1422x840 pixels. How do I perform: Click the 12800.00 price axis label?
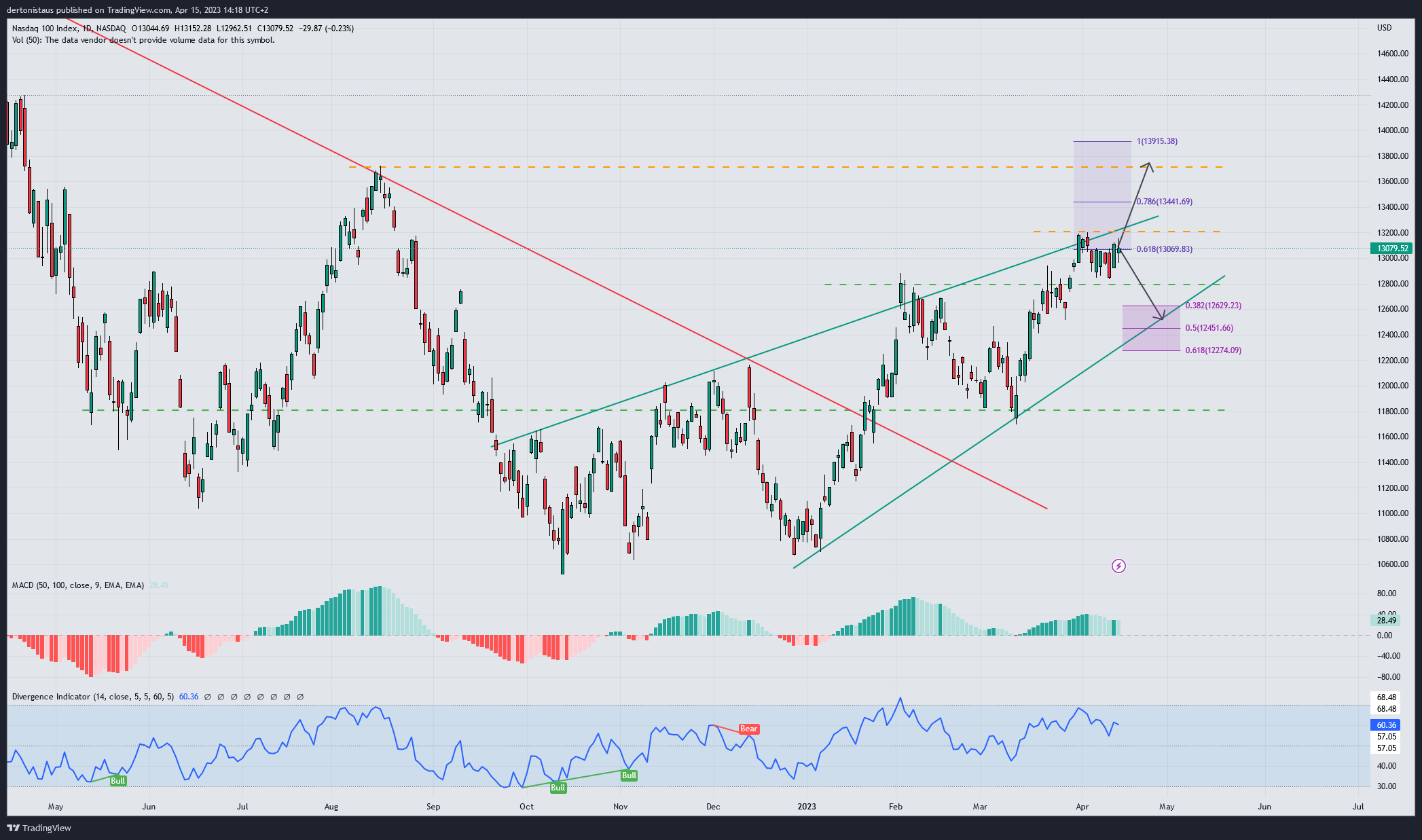tap(1393, 284)
